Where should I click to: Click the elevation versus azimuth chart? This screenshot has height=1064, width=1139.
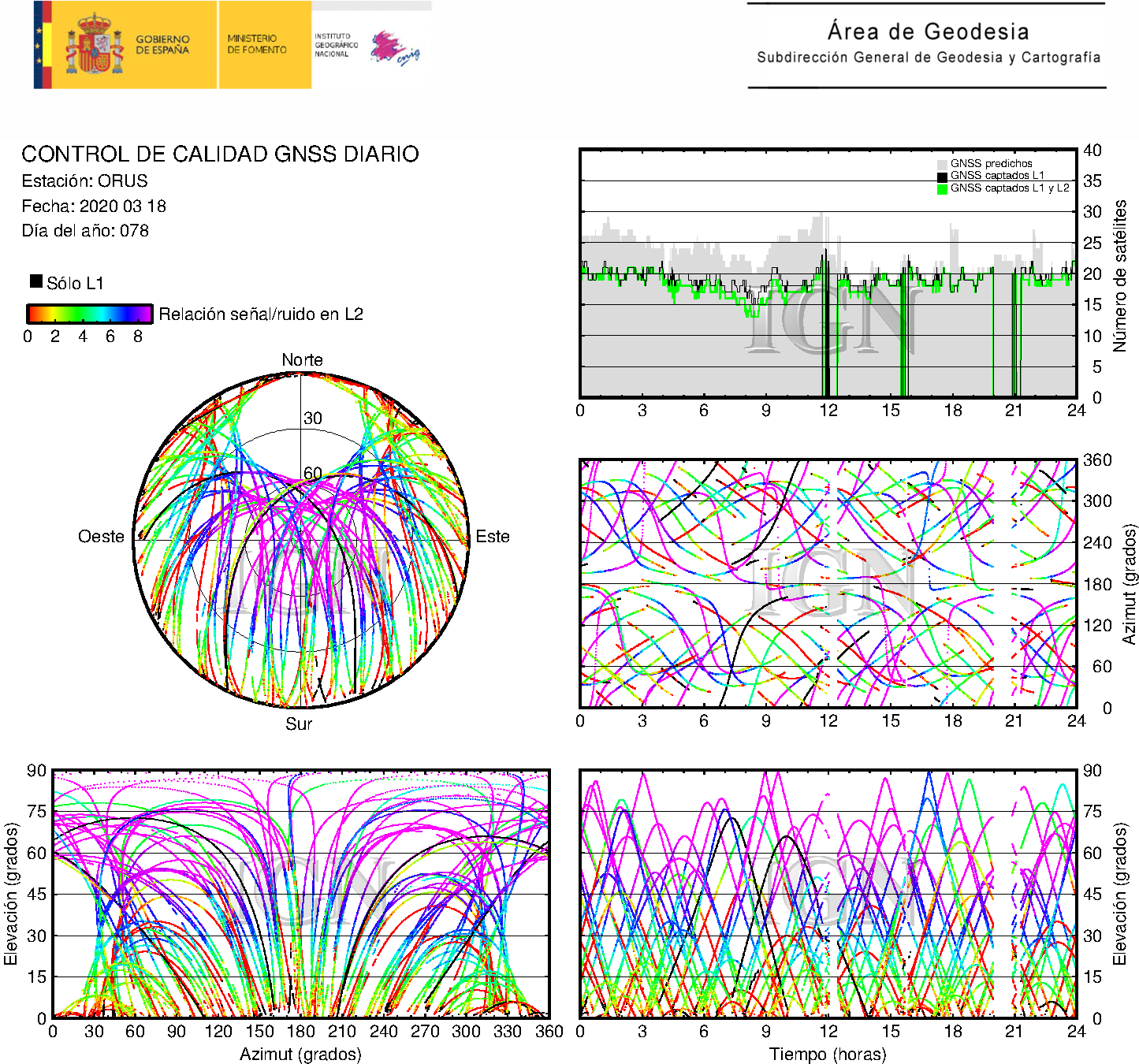(x=300, y=894)
